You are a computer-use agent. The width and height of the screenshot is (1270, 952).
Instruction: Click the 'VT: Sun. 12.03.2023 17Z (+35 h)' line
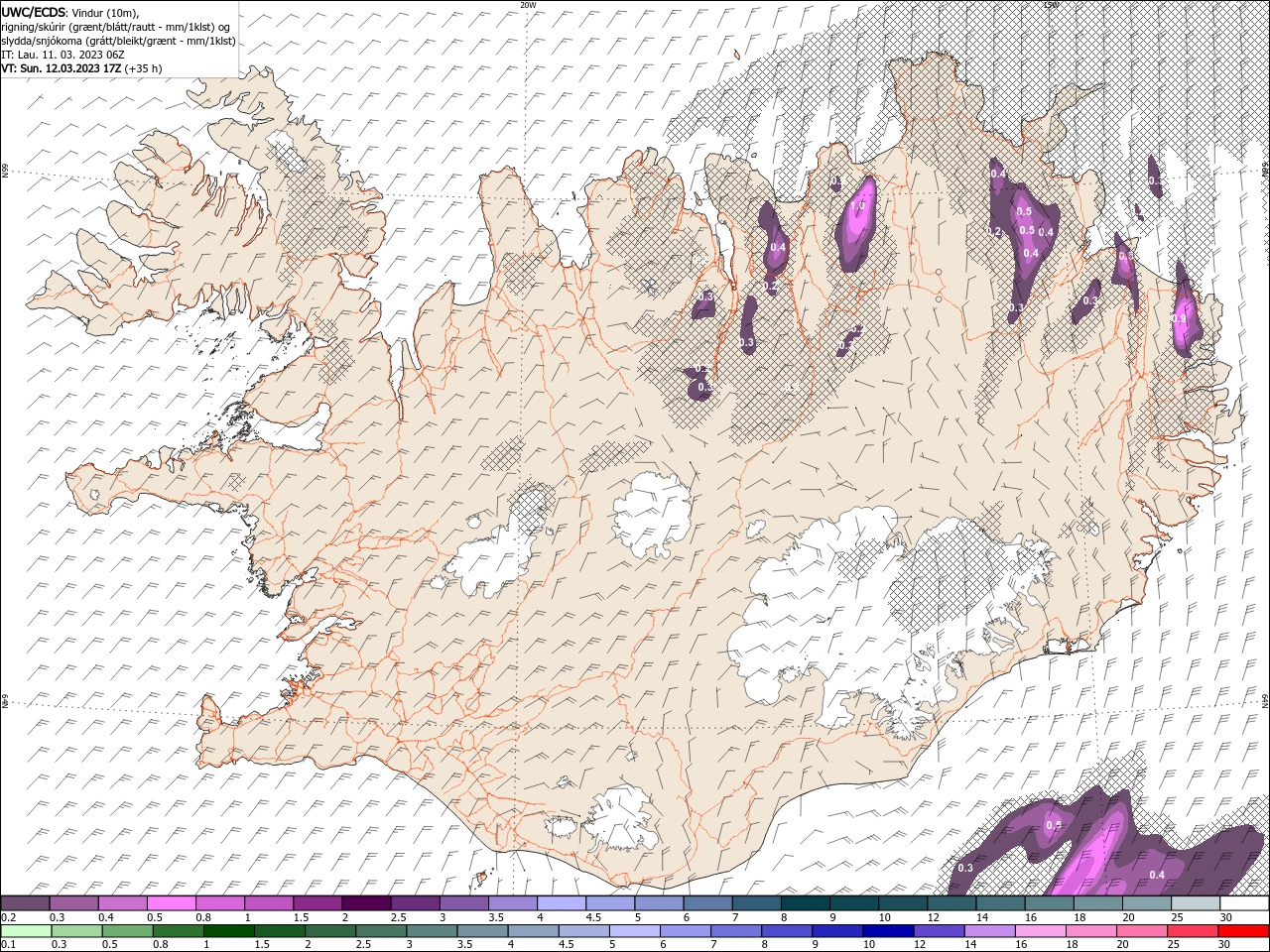[81, 68]
